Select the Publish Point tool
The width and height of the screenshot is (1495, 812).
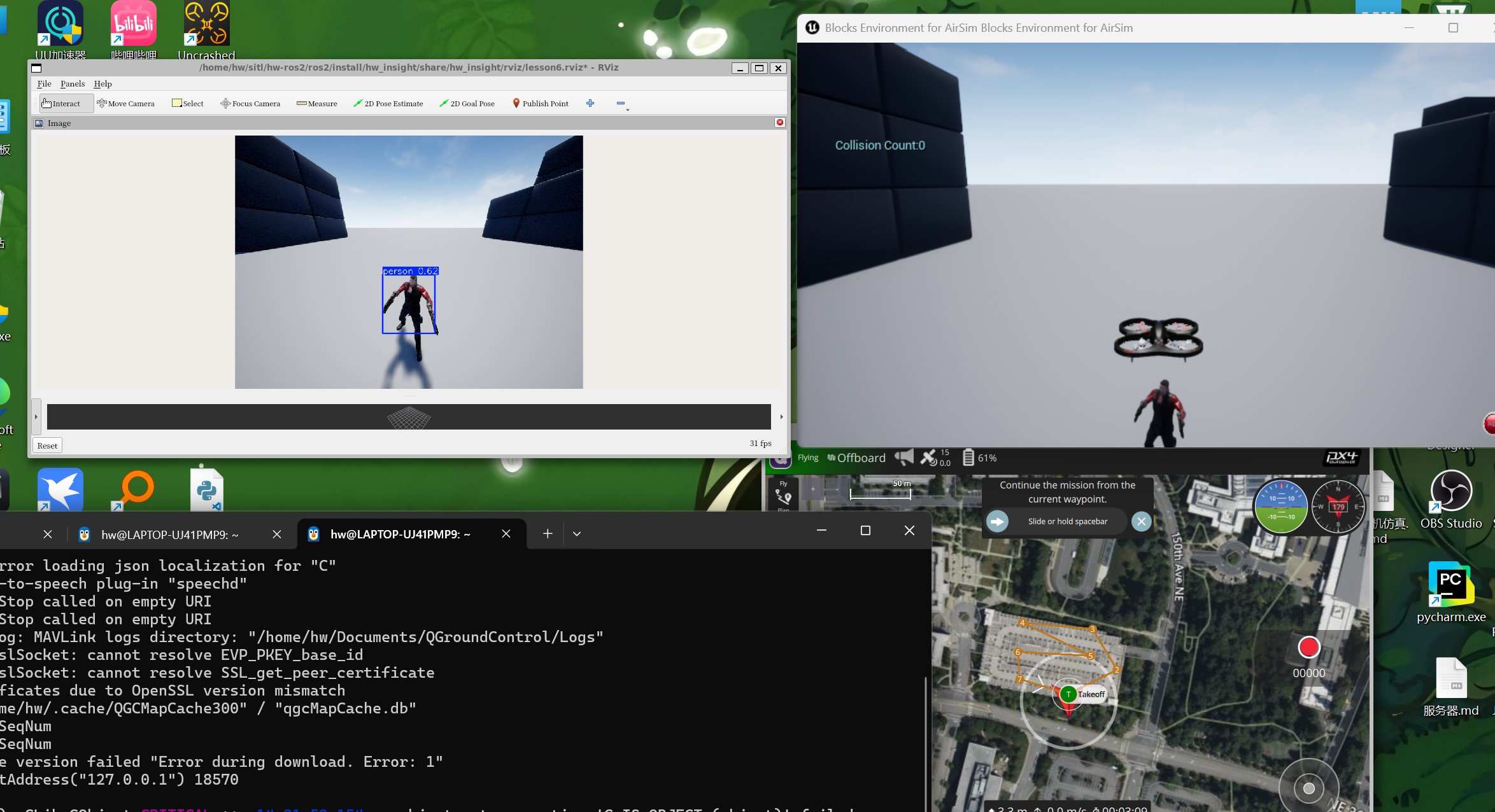pyautogui.click(x=541, y=104)
